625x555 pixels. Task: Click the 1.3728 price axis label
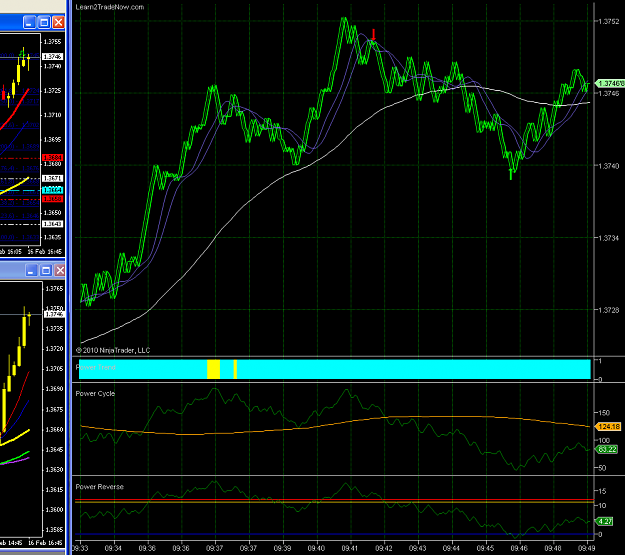point(609,310)
